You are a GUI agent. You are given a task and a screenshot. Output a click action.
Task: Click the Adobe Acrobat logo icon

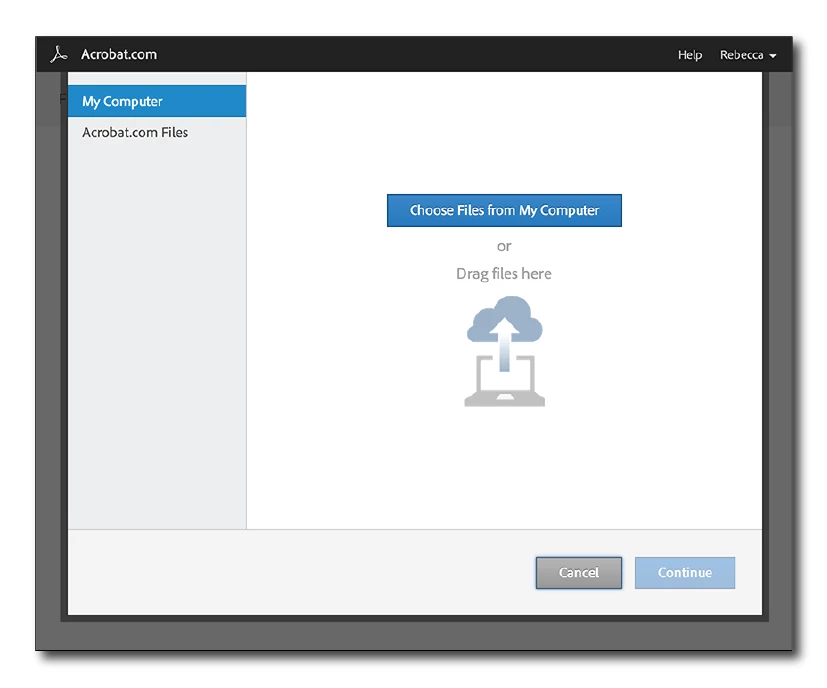pos(59,54)
